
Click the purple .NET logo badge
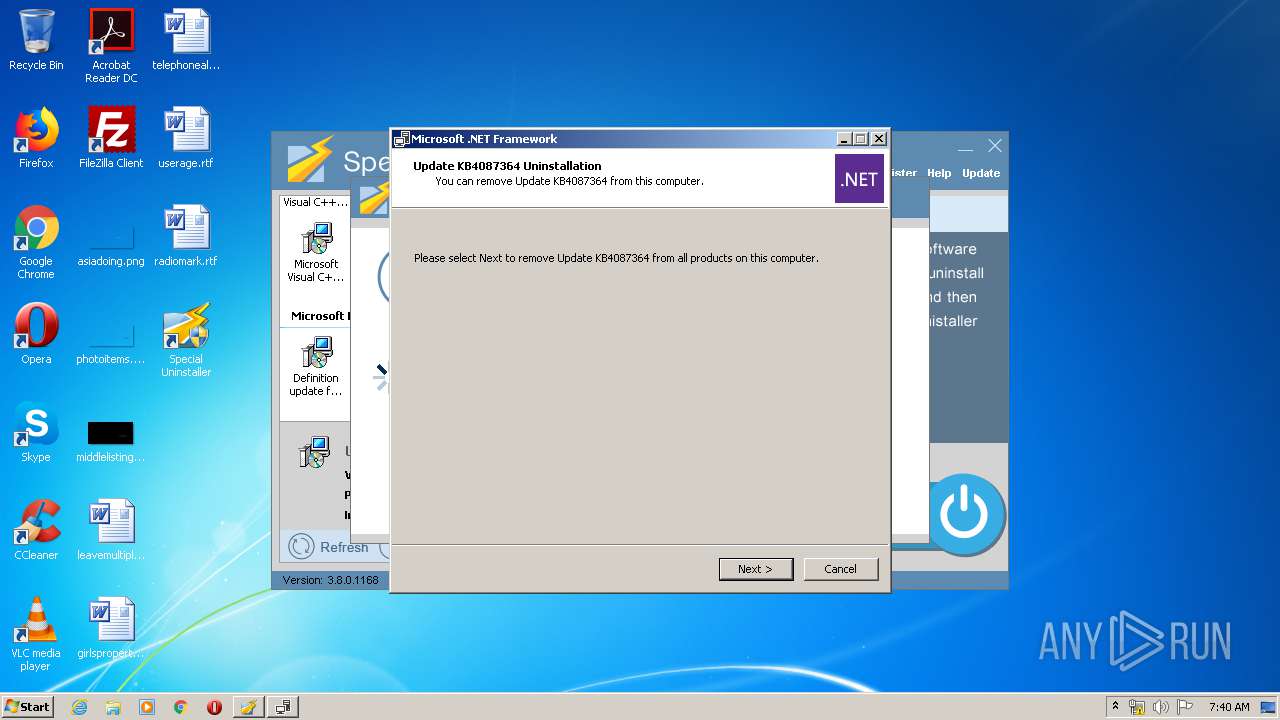point(859,179)
